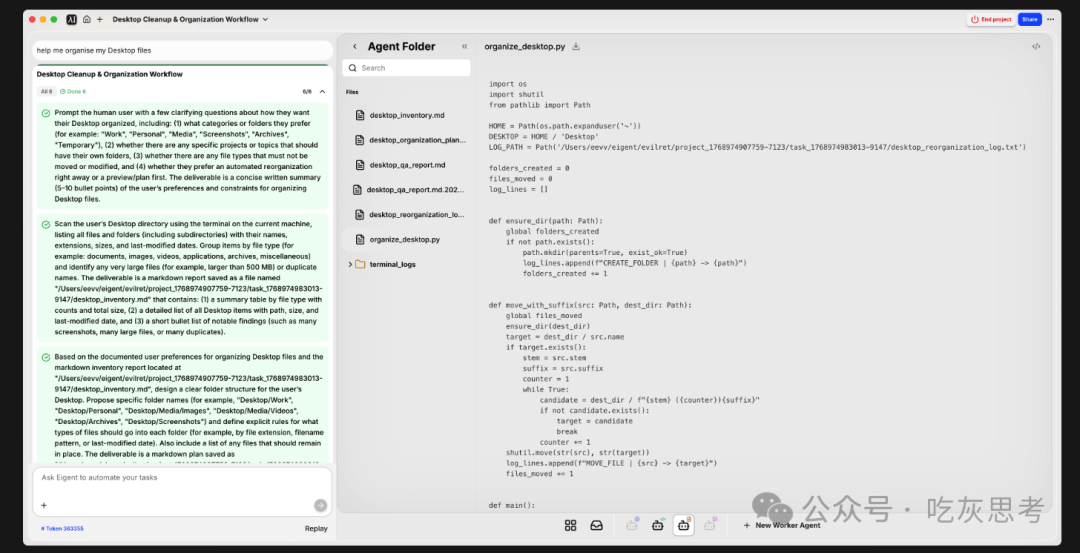The height and width of the screenshot is (553, 1080).
Task: Select the All 6 task filter
Action: coord(46,91)
